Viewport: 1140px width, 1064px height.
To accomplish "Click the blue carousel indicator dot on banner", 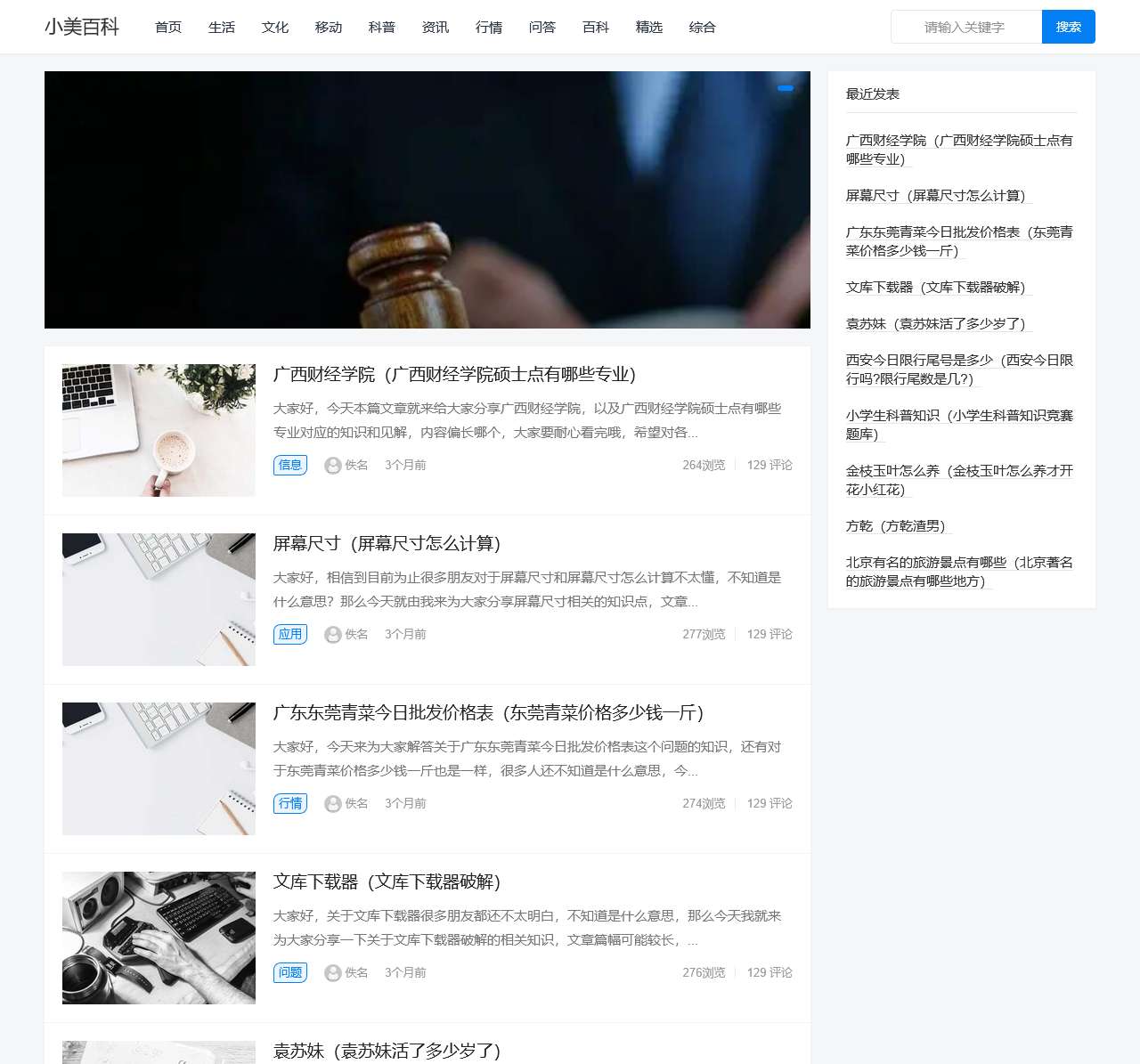I will (786, 88).
